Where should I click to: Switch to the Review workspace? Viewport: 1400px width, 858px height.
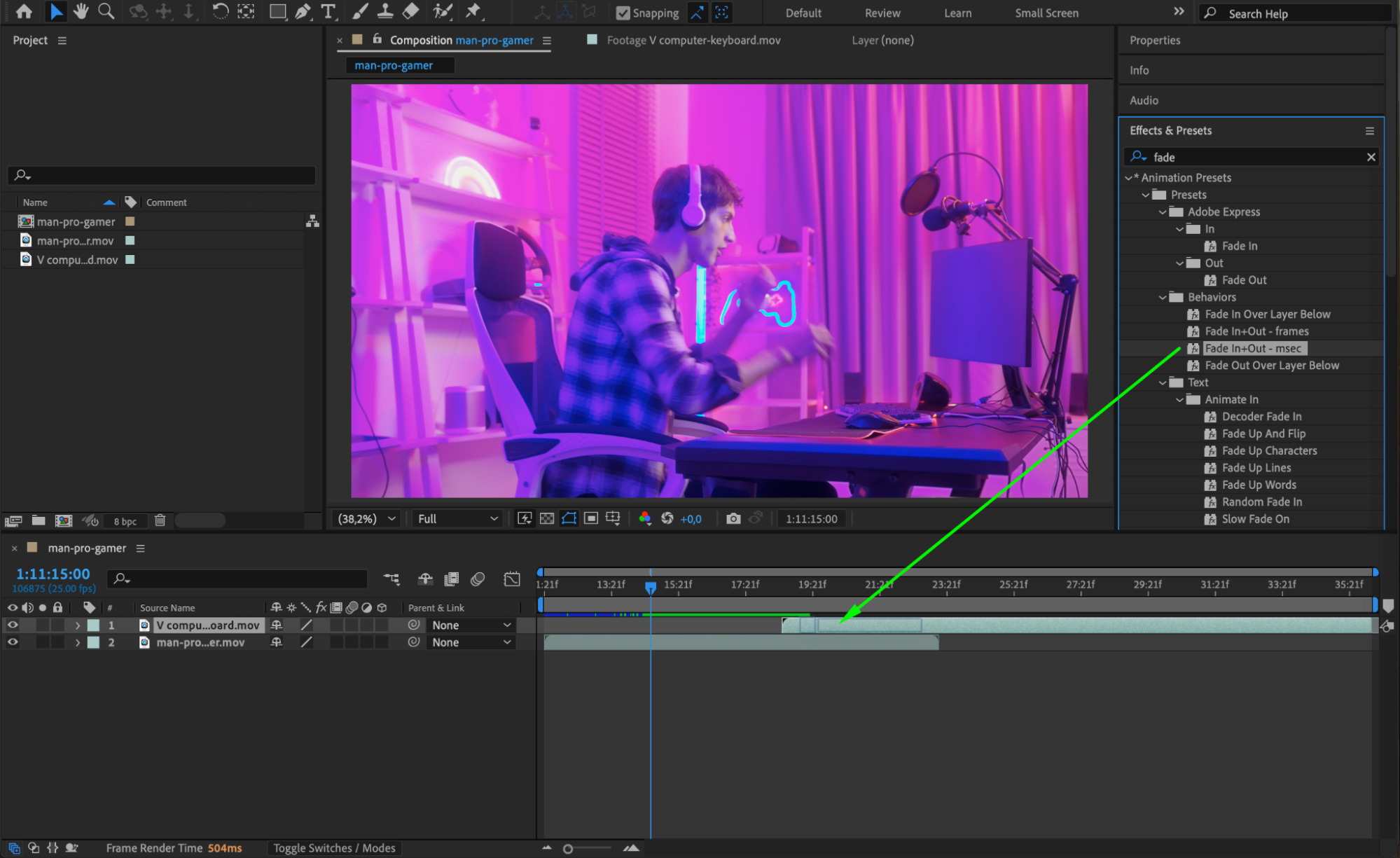click(x=882, y=13)
